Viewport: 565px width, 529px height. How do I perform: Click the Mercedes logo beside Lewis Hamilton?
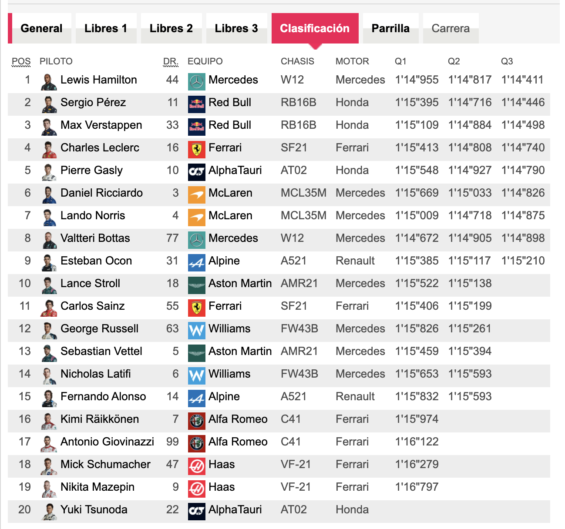pyautogui.click(x=196, y=81)
